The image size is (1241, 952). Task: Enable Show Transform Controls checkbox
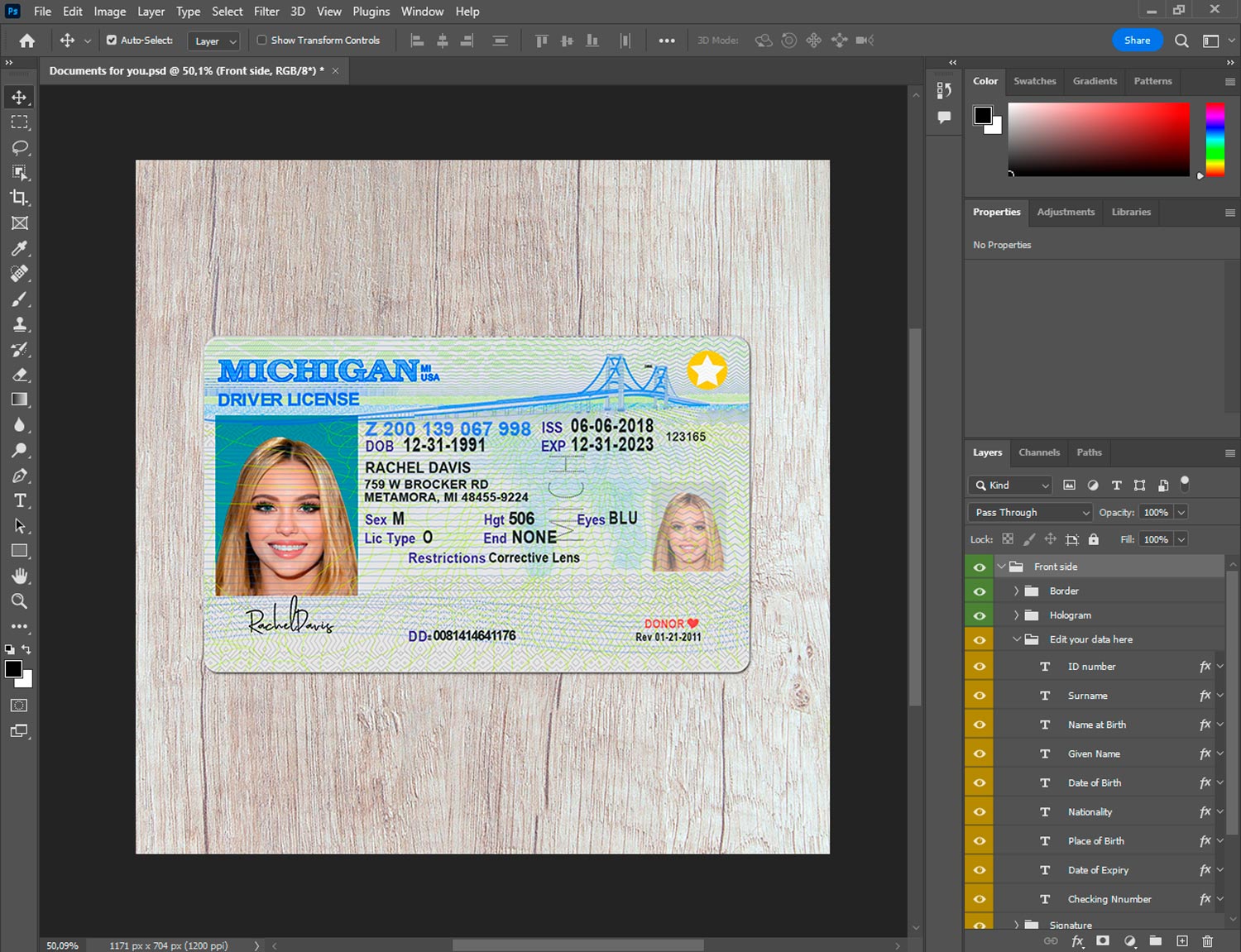click(x=261, y=40)
